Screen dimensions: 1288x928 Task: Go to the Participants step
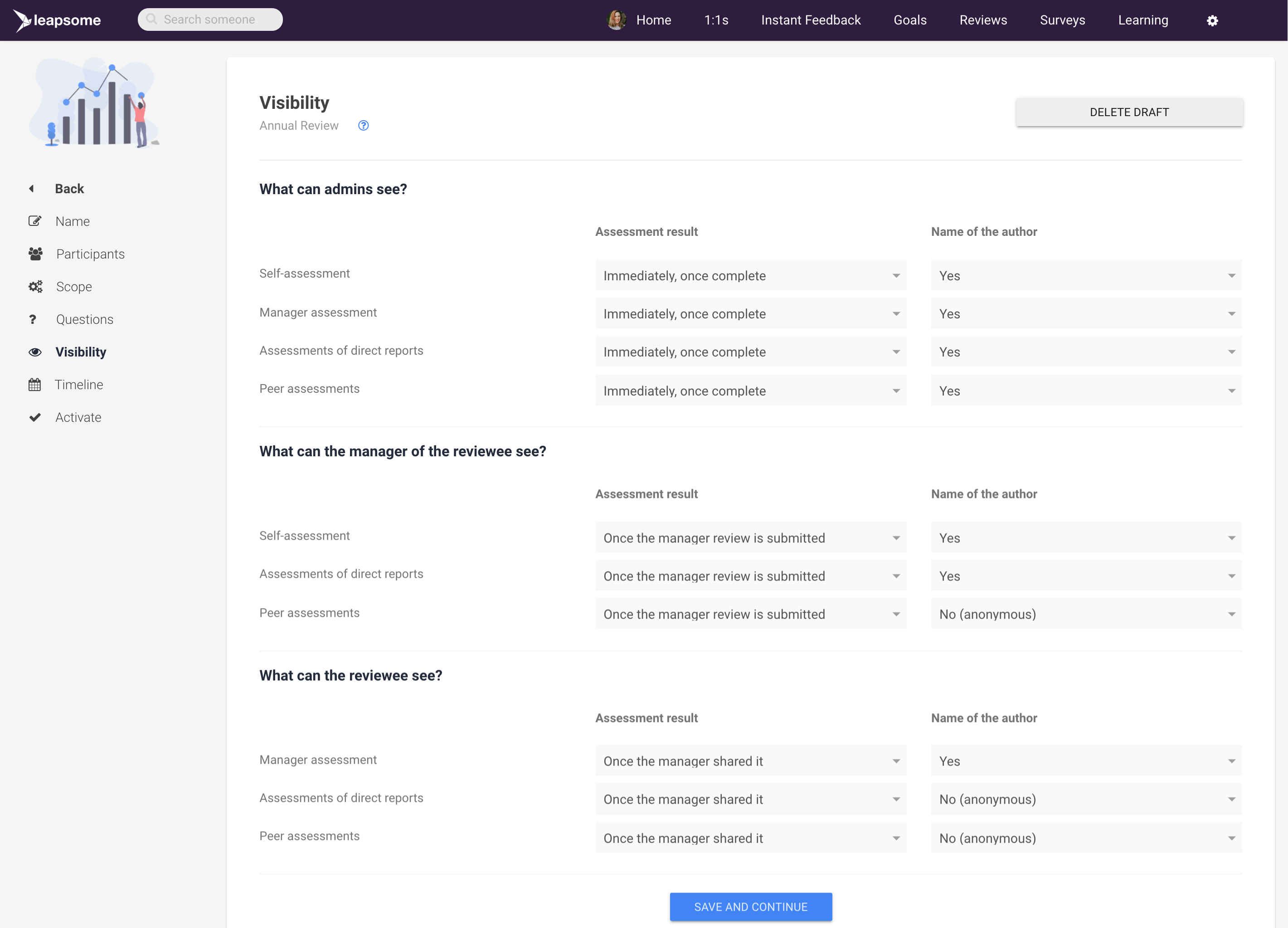click(x=90, y=254)
